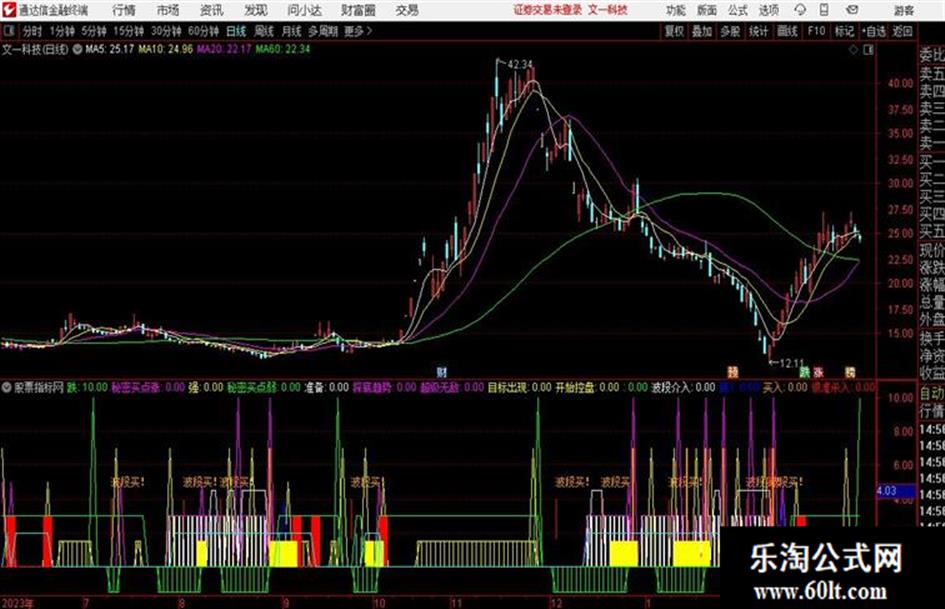Click the mobile phone icon
The width and height of the screenshot is (945, 609).
[x=824, y=10]
